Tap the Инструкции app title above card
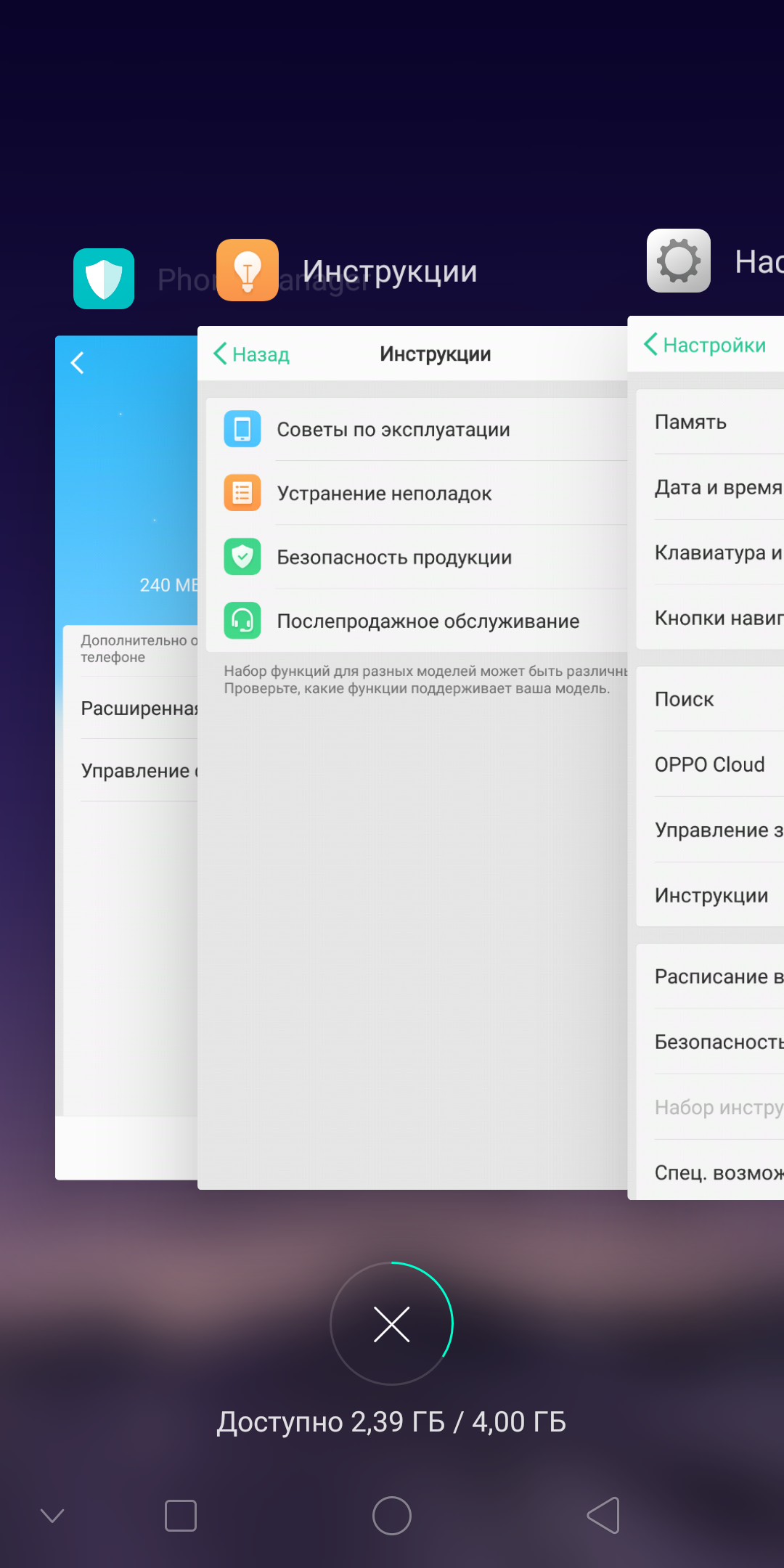Screen dimensions: 784x1568 pyautogui.click(x=390, y=271)
